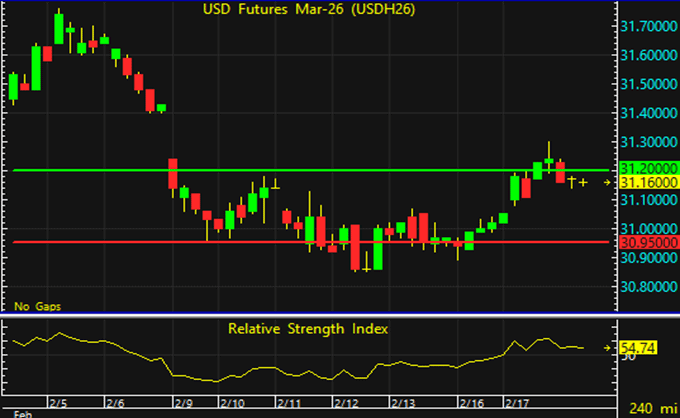Screen dimensions: 680x418
Task: Click the 2/12 date on the time axis
Action: [347, 402]
